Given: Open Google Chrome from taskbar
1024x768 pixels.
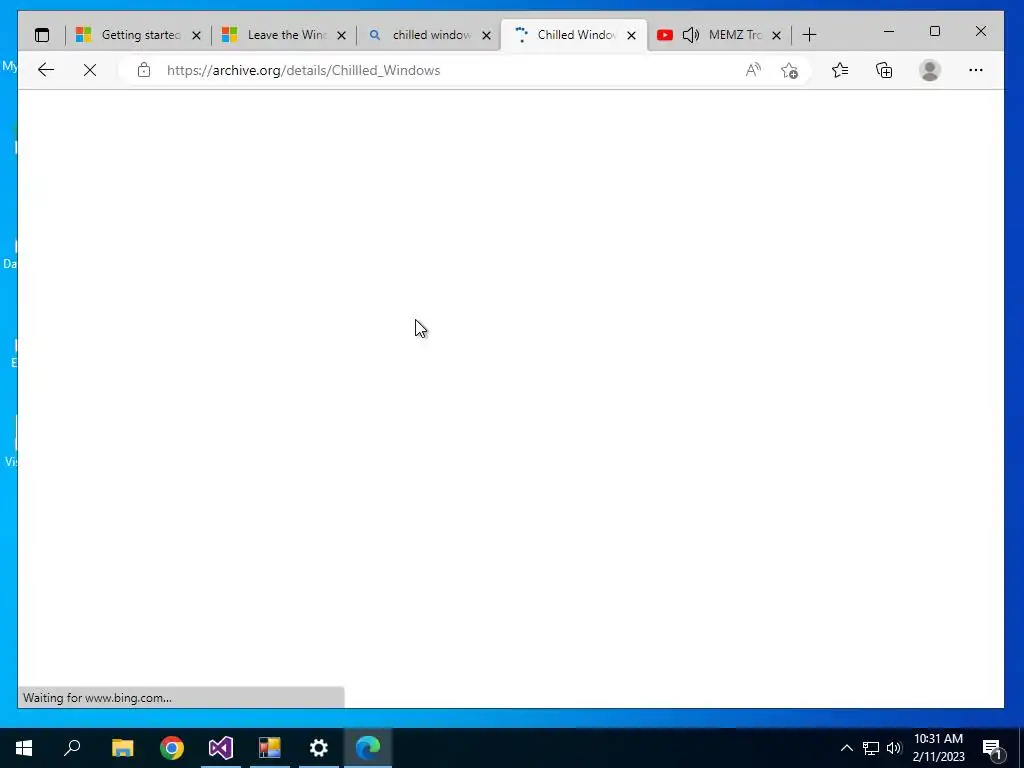Looking at the screenshot, I should (172, 748).
